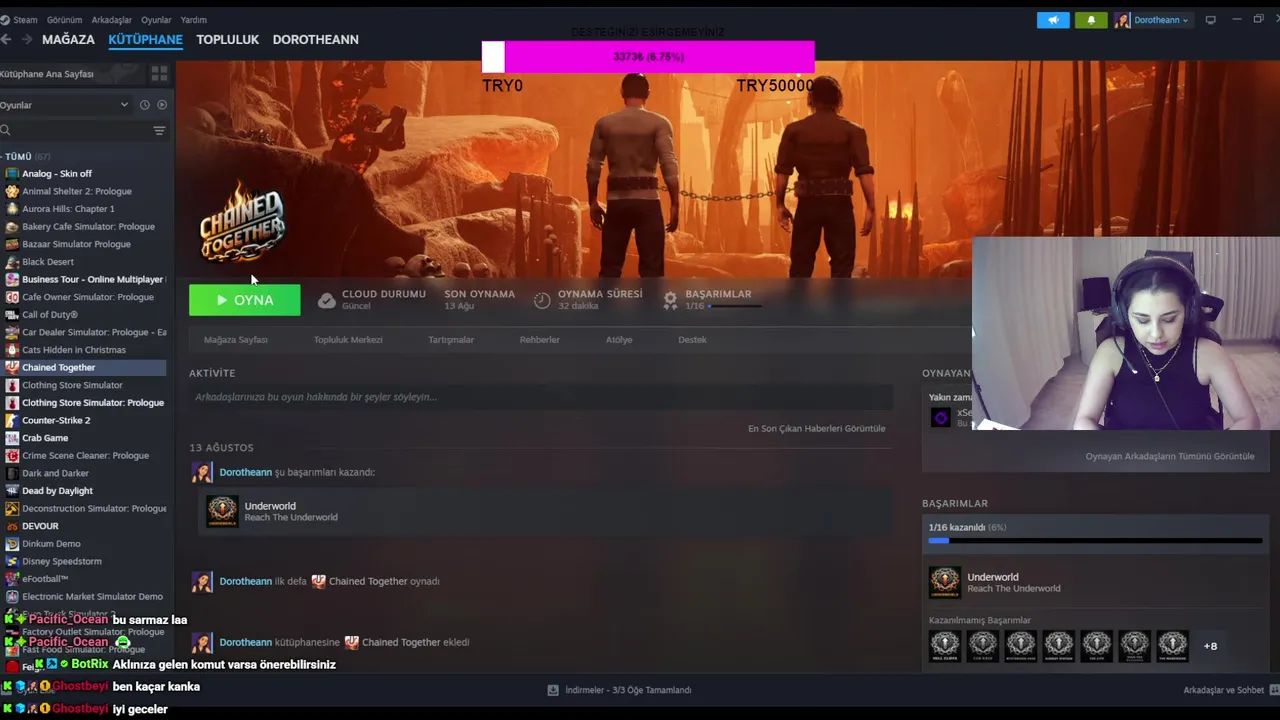Viewport: 1280px width, 720px height.
Task: Click the play time clock icon
Action: click(542, 300)
